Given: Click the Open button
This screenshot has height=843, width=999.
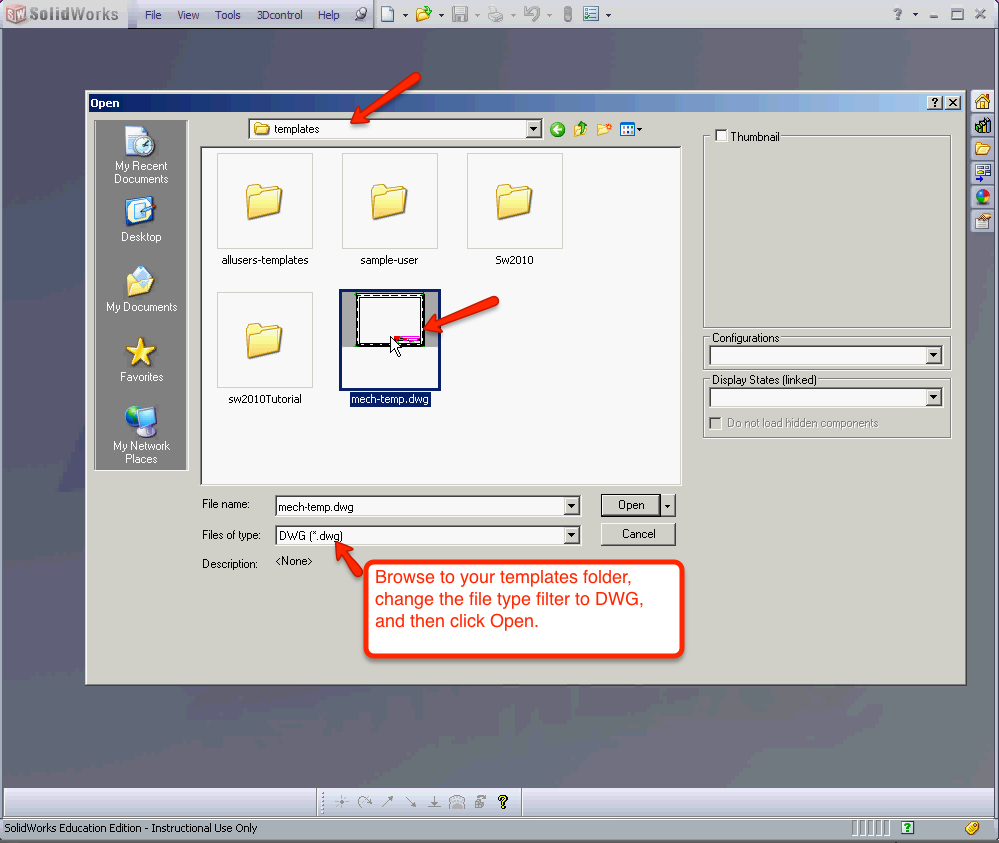Looking at the screenshot, I should 631,505.
